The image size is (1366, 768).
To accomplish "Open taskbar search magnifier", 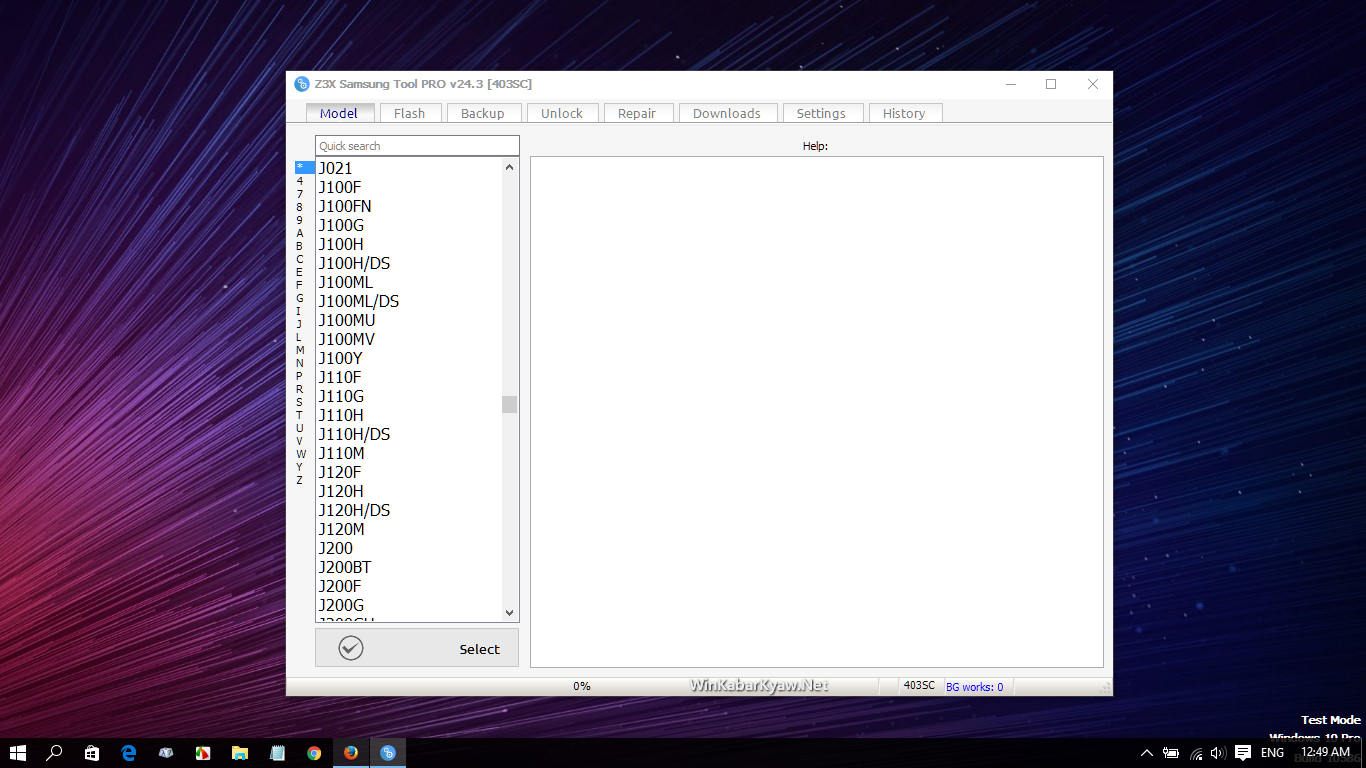I will 54,753.
